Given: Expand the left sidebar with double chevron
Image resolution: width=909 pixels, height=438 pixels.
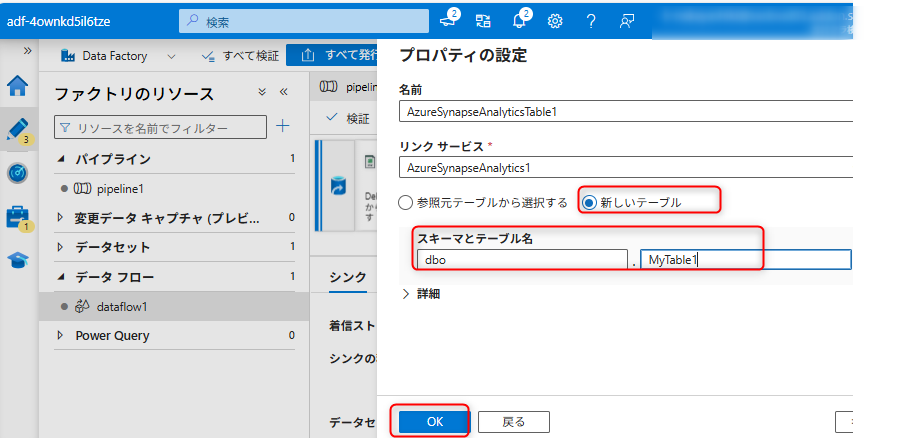Looking at the screenshot, I should point(27,51).
